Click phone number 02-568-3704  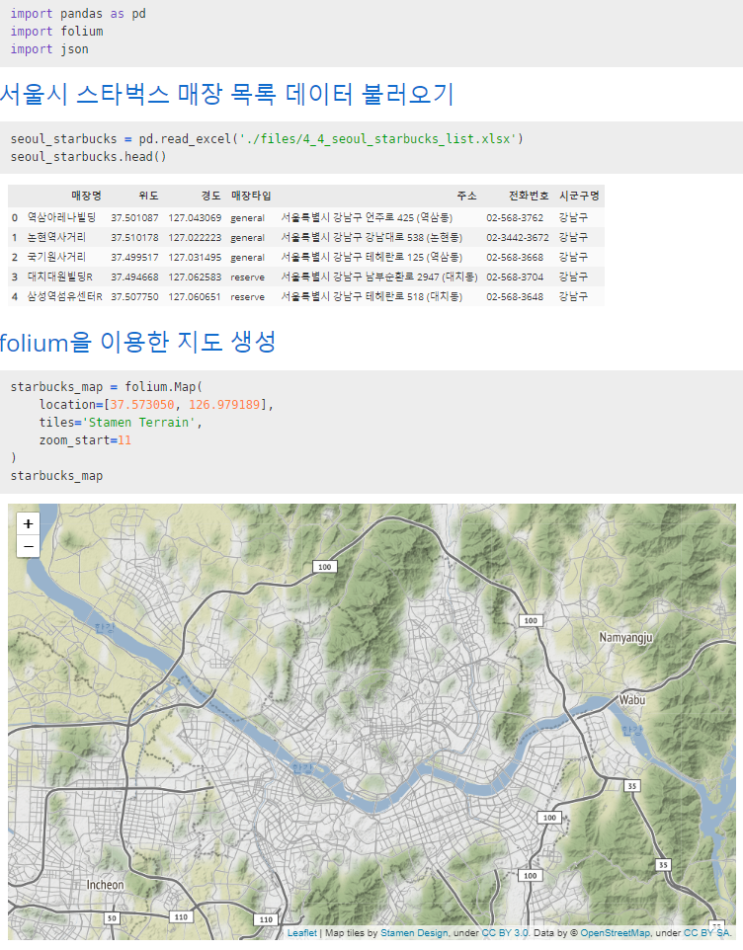(515, 277)
